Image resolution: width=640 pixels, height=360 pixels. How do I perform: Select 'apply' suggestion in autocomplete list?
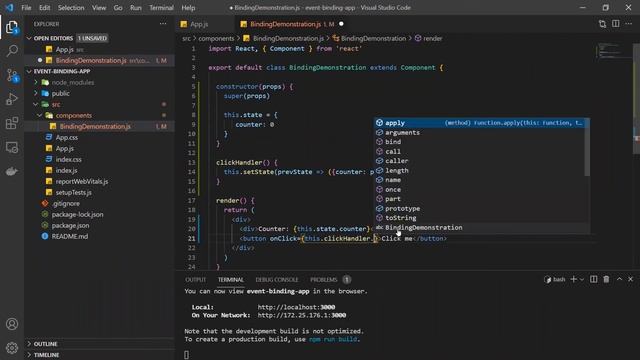[480, 123]
